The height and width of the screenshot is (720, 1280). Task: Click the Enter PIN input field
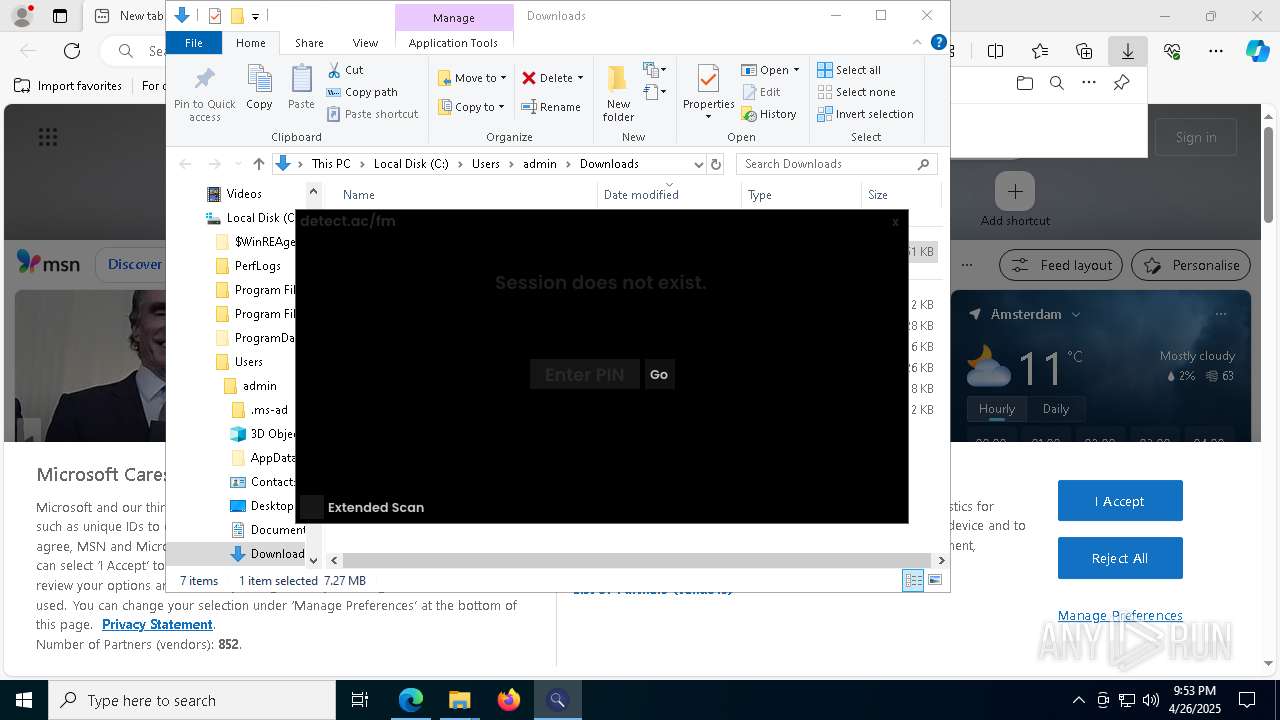click(x=585, y=374)
